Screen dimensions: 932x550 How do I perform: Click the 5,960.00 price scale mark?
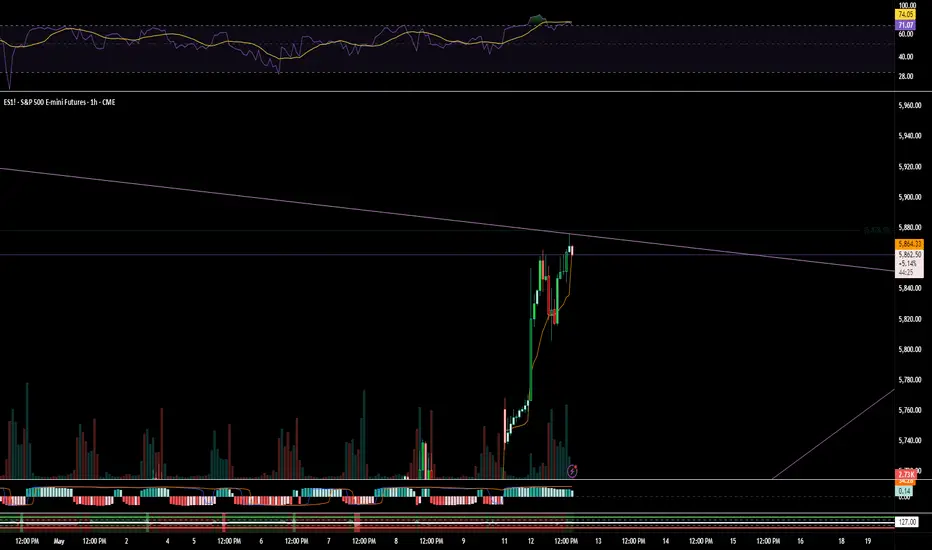click(x=909, y=105)
